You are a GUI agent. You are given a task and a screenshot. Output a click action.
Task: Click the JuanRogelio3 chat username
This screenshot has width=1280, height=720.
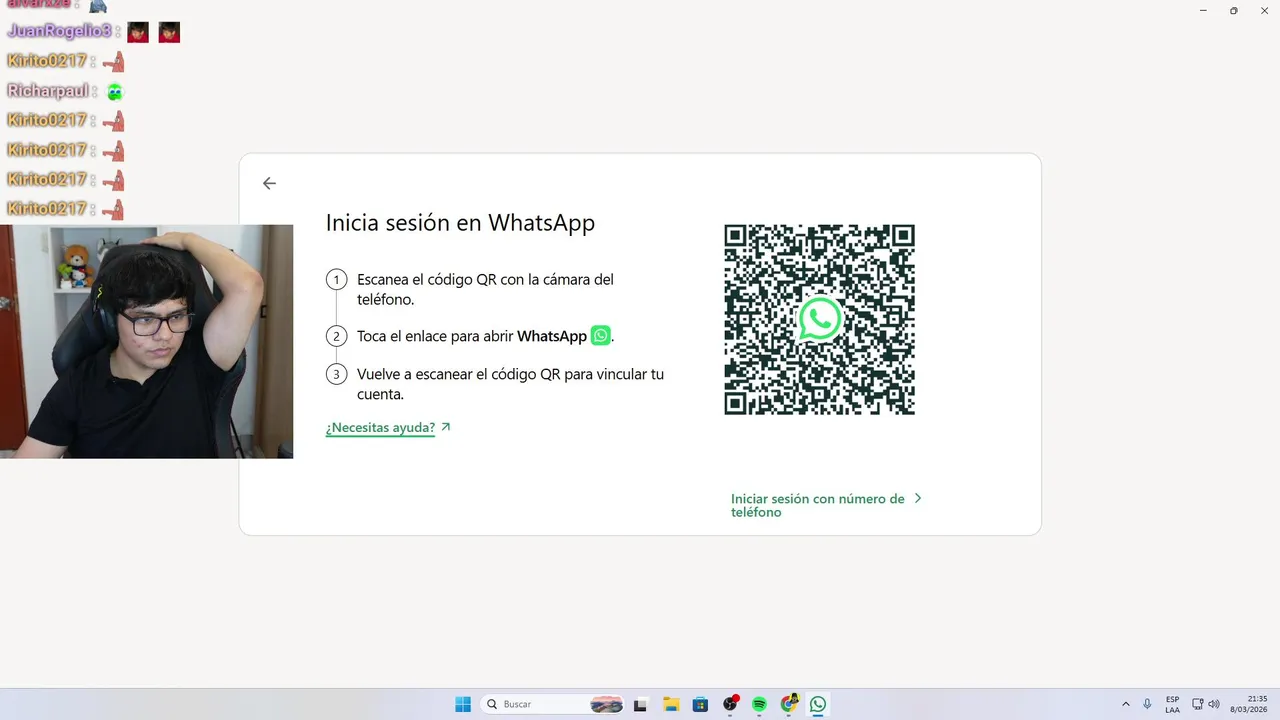[59, 31]
